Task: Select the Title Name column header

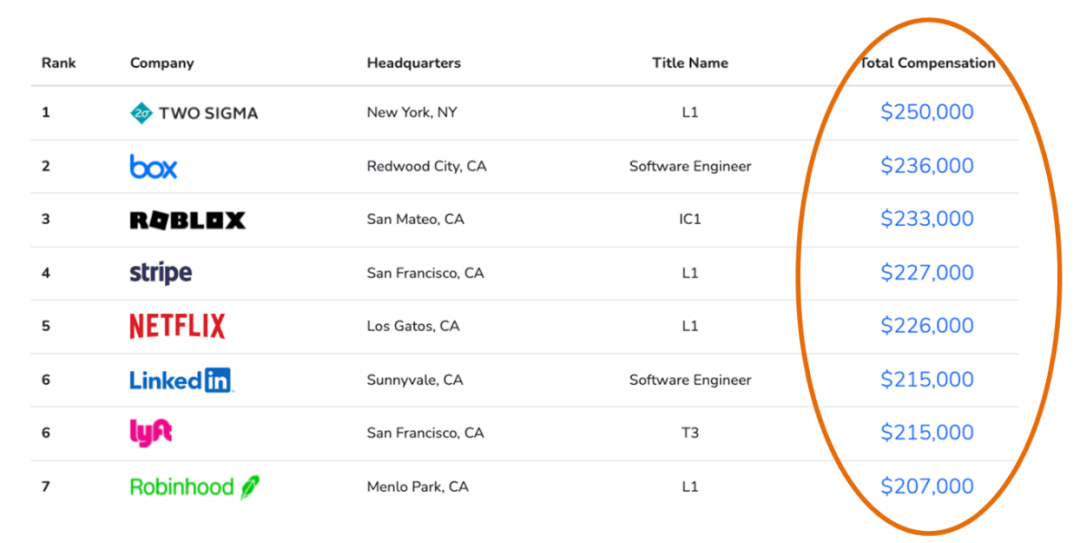Action: (690, 63)
